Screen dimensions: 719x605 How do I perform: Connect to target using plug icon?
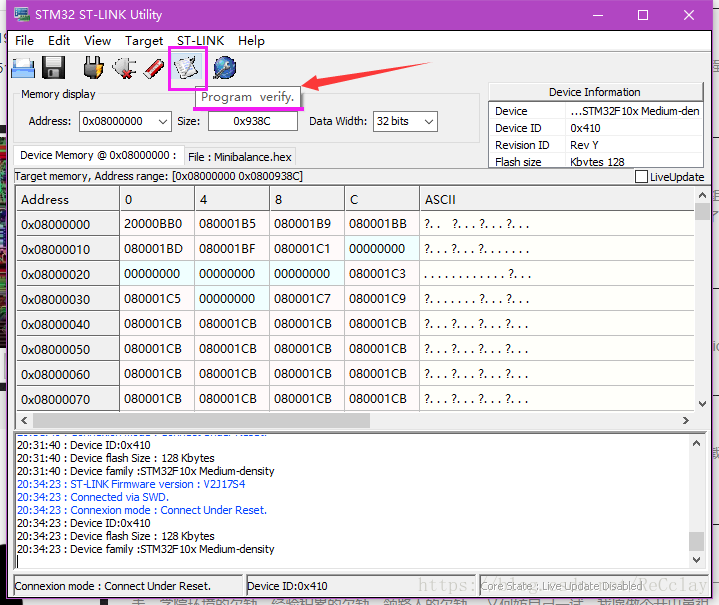[93, 68]
